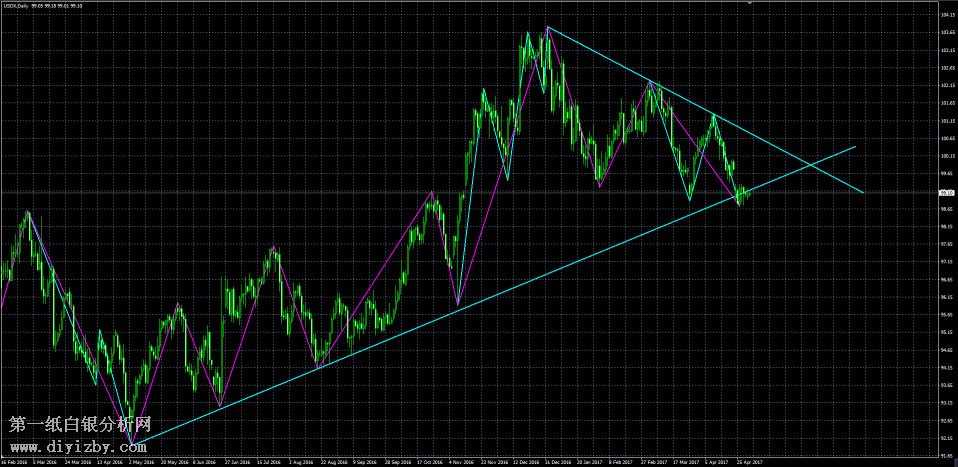Click the Chinese watermark title text
Image resolution: width=958 pixels, height=467 pixels.
[80, 425]
